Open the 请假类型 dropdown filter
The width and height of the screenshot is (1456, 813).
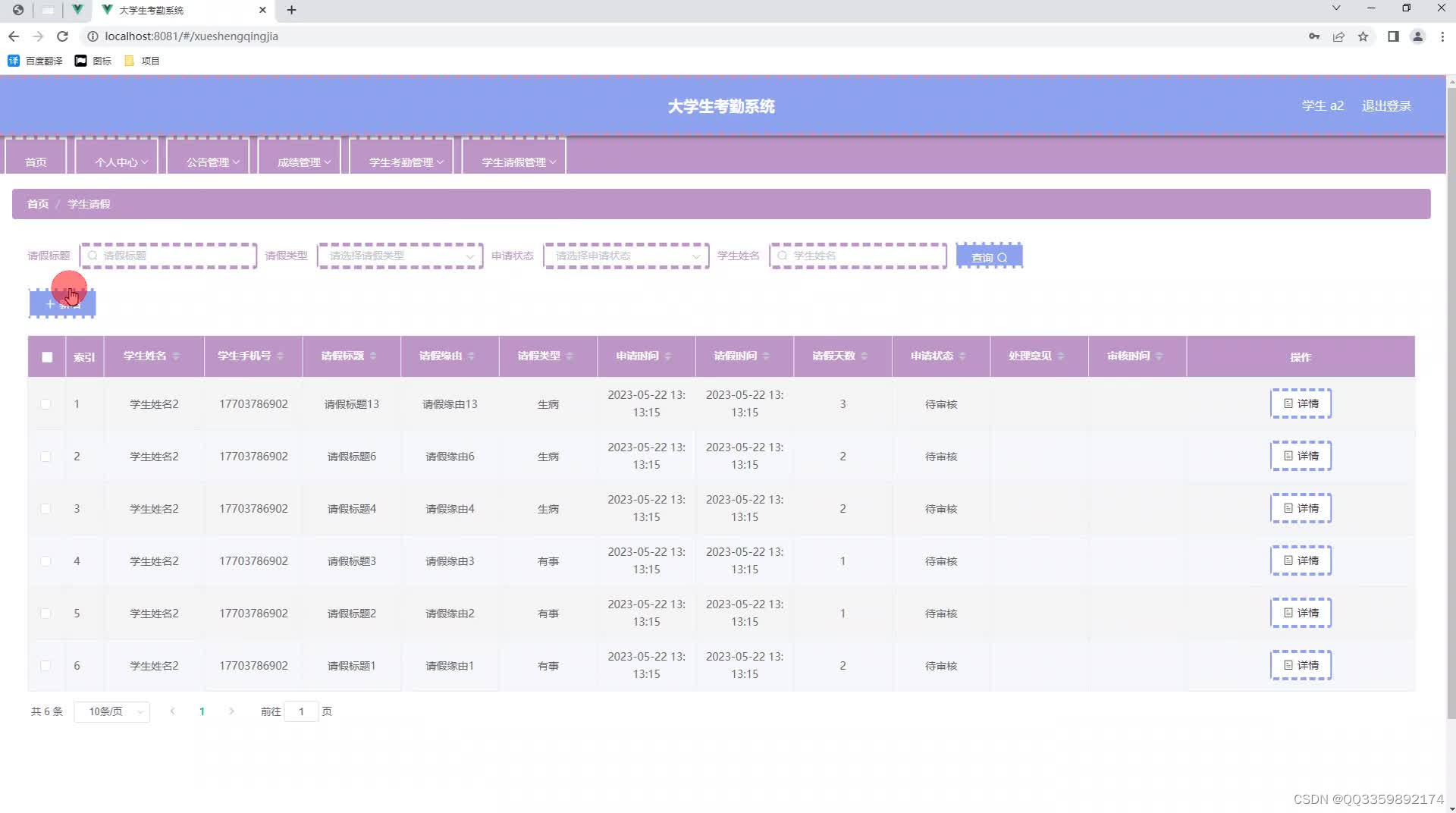click(x=400, y=256)
